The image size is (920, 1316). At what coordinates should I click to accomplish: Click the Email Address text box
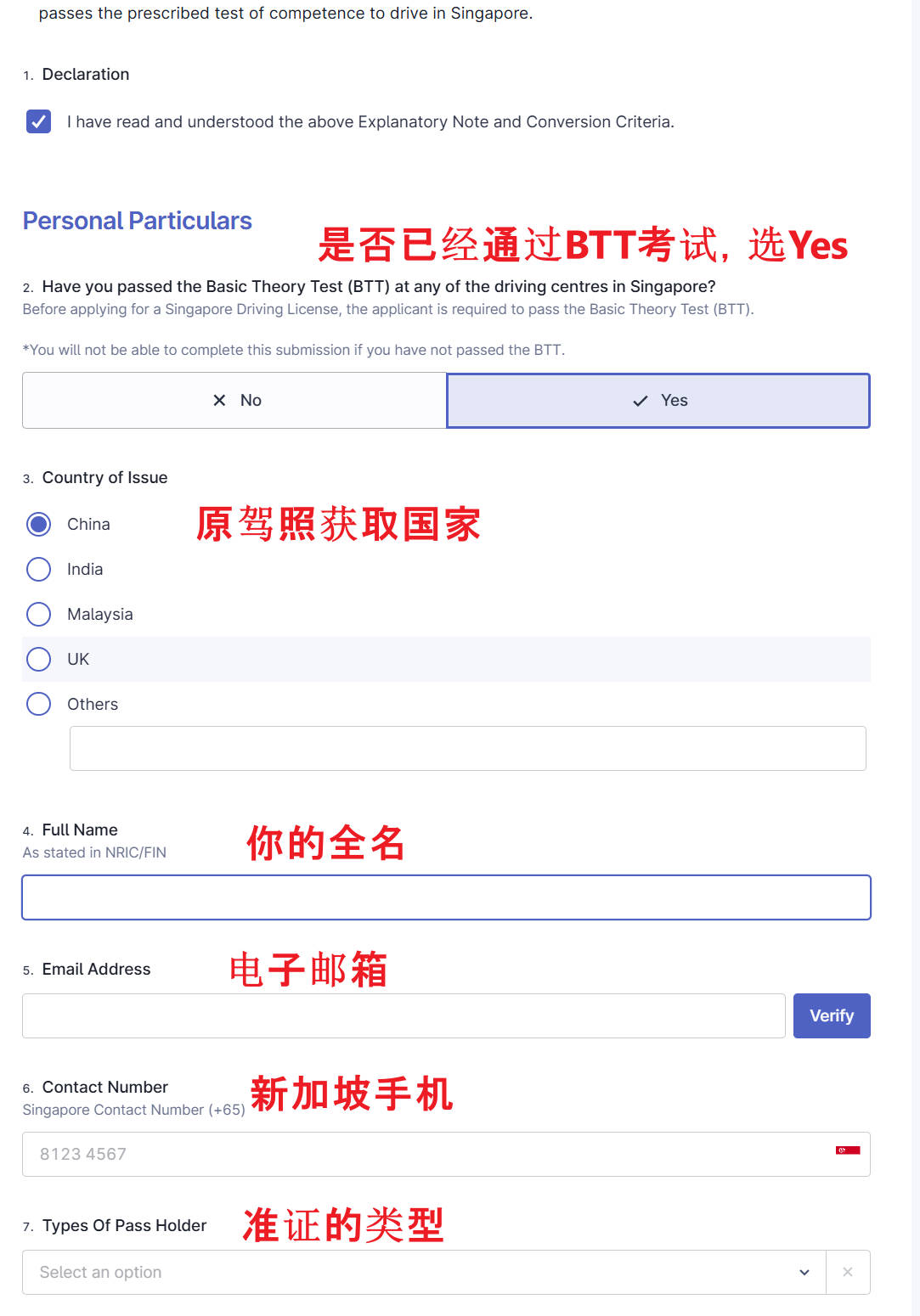404,1015
